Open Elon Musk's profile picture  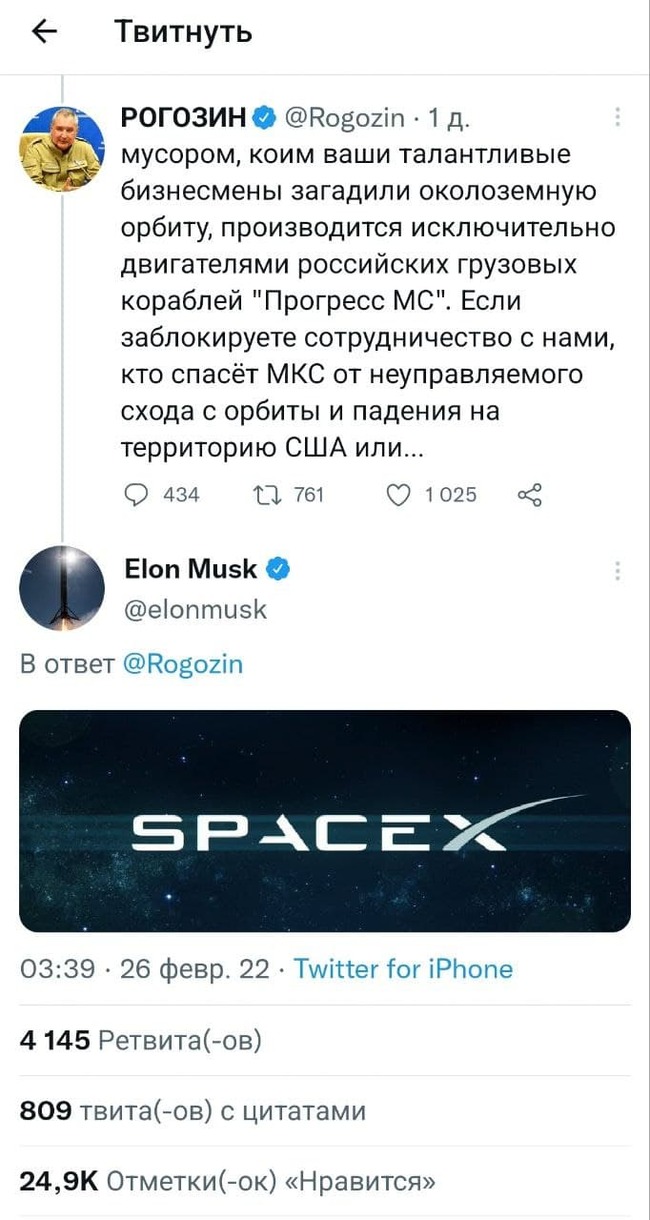point(62,590)
